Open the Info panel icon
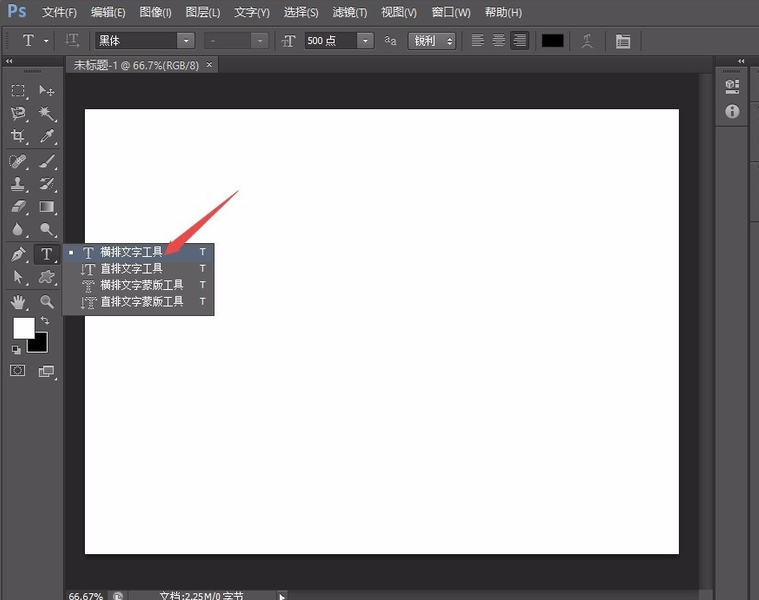Viewport: 759px width, 600px height. 732,111
